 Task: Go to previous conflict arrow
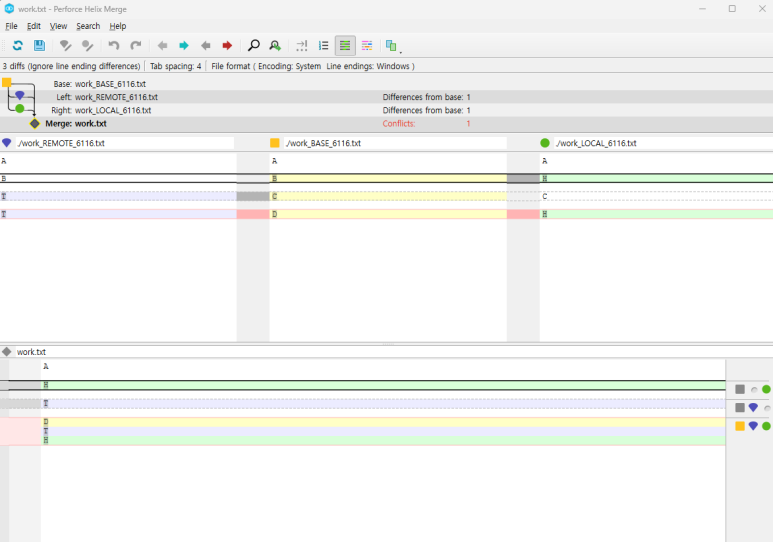click(206, 46)
